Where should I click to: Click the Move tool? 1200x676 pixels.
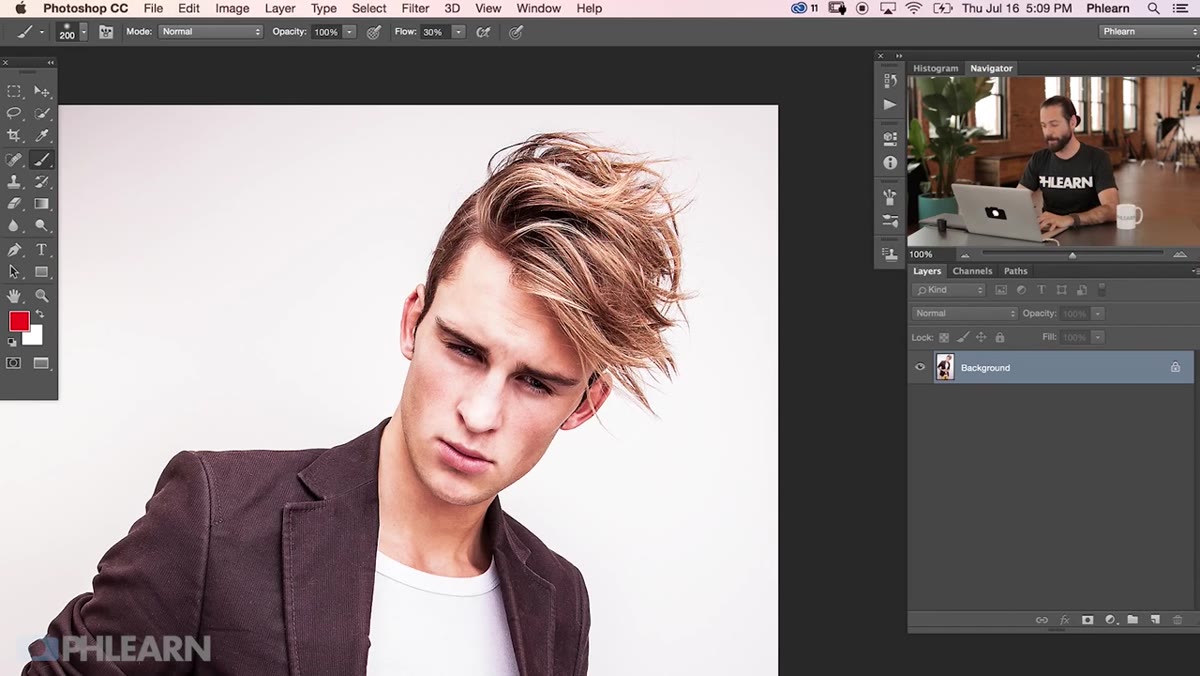click(42, 91)
